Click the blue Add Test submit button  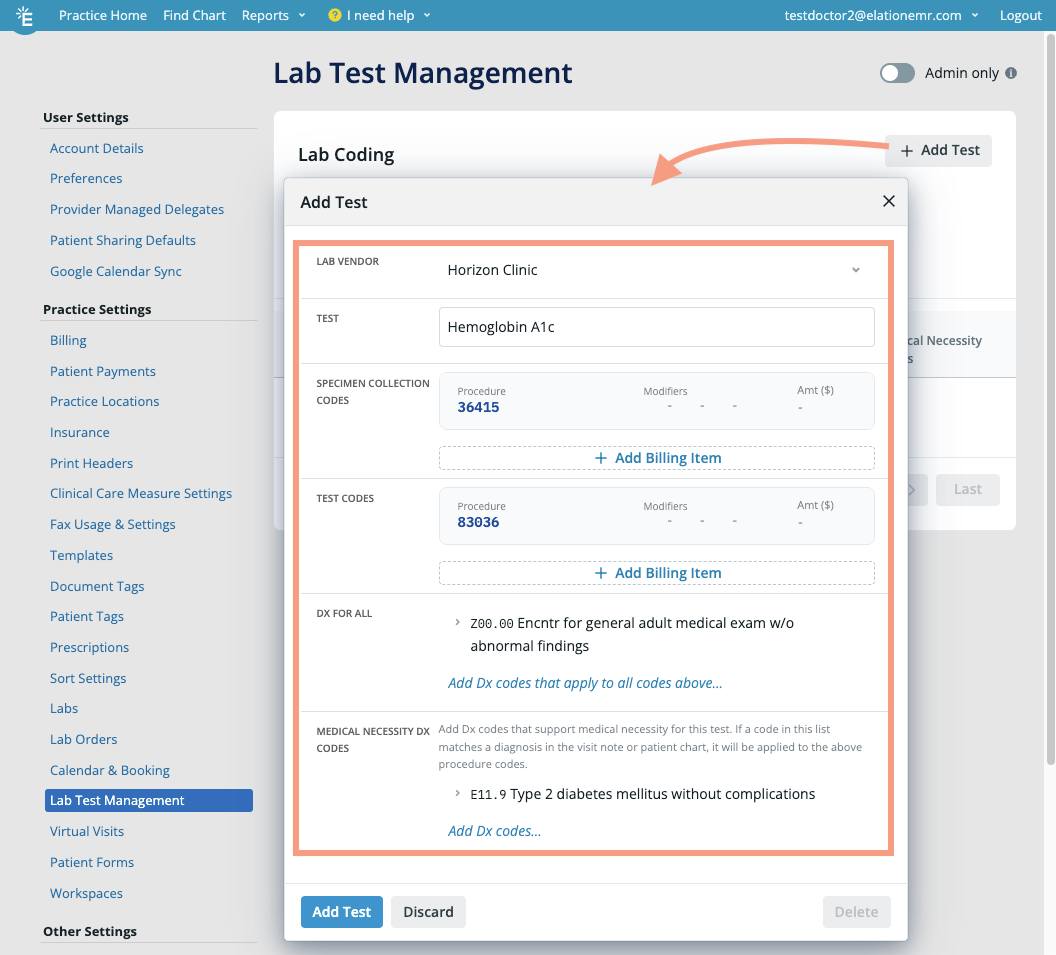click(341, 912)
